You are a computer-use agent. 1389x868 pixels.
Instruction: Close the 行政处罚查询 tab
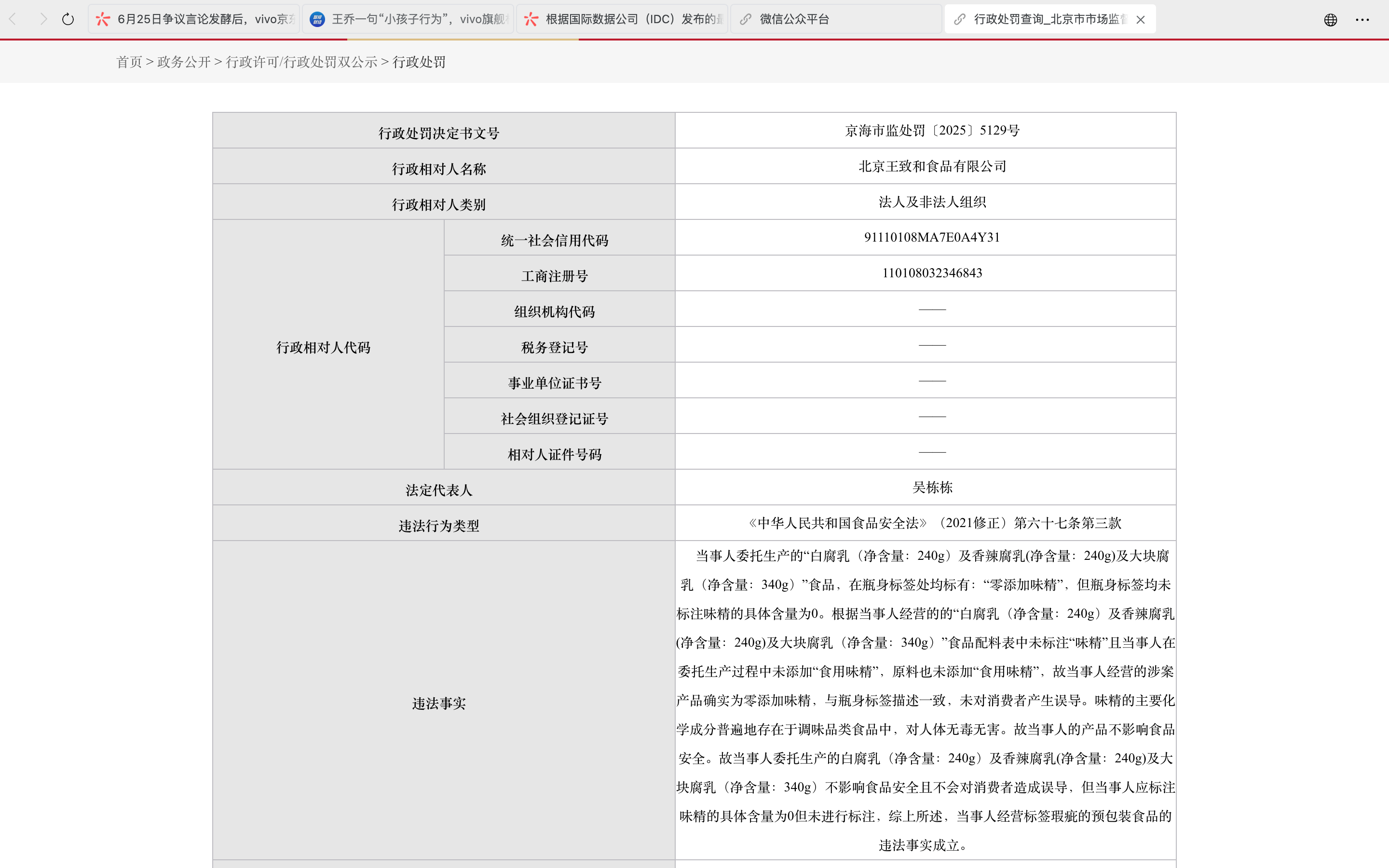click(x=1141, y=19)
